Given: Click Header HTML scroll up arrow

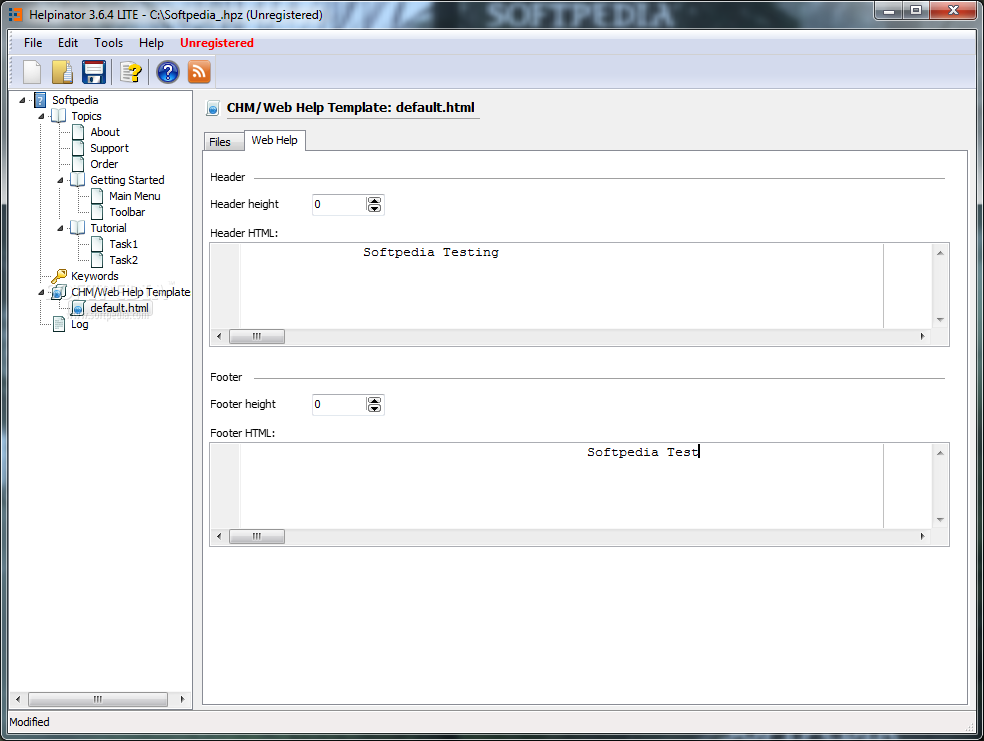Looking at the screenshot, I should [940, 253].
